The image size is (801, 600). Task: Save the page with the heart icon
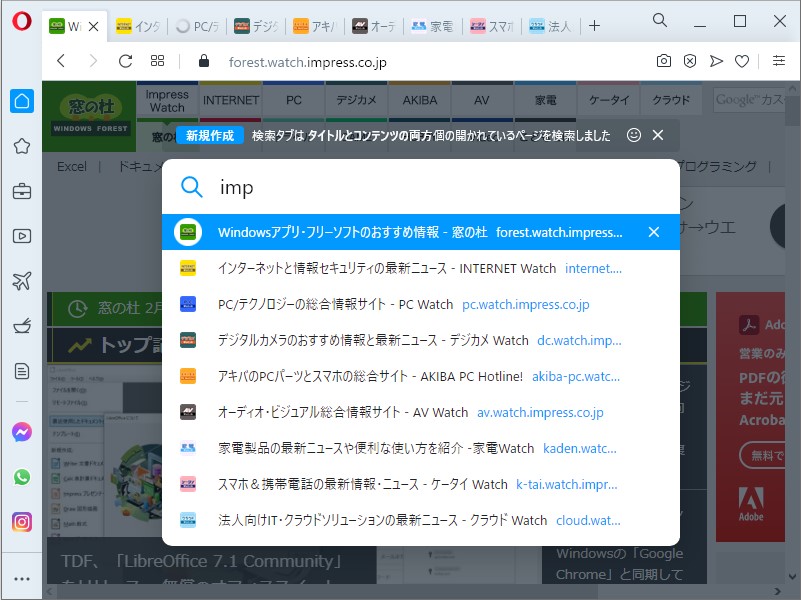743,61
